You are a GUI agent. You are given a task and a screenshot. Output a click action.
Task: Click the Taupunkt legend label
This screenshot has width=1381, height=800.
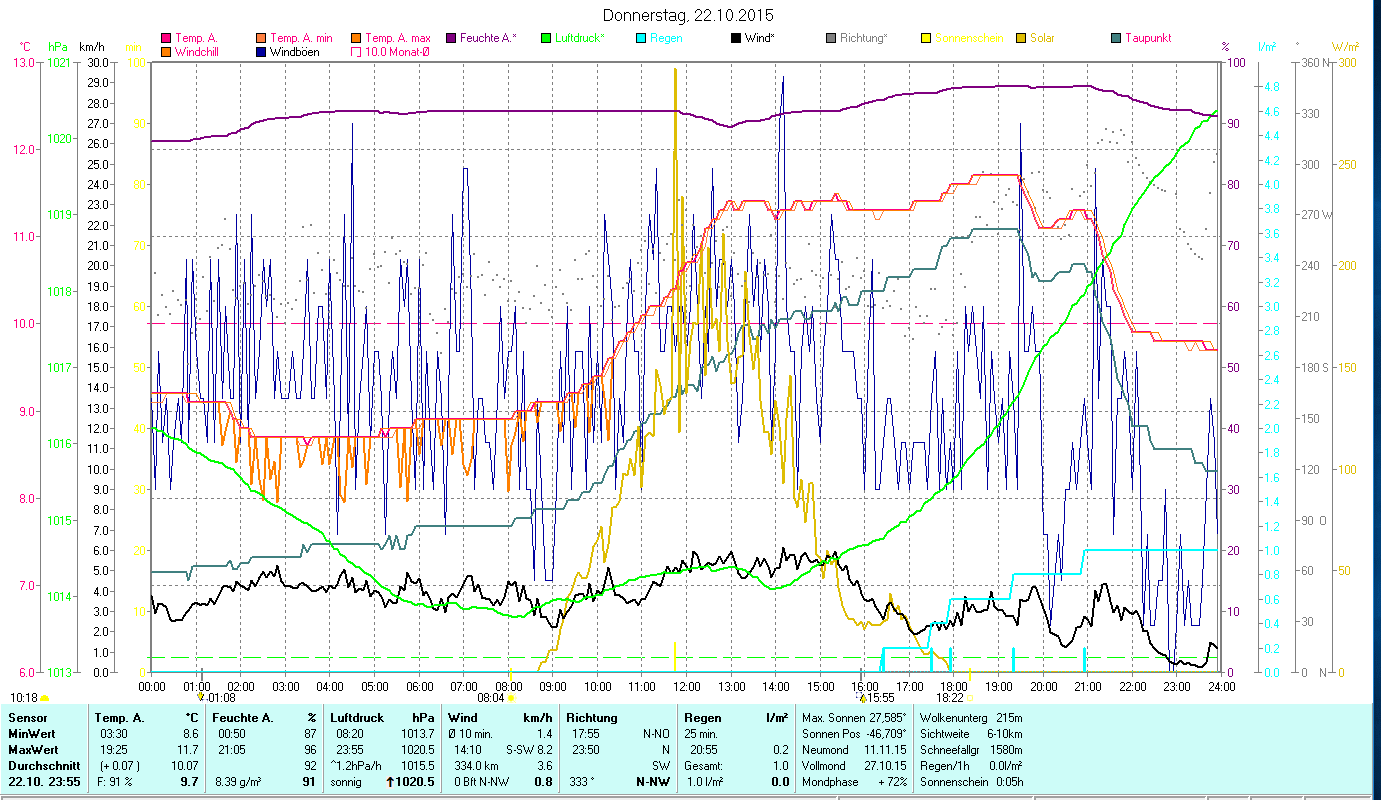pos(1147,38)
